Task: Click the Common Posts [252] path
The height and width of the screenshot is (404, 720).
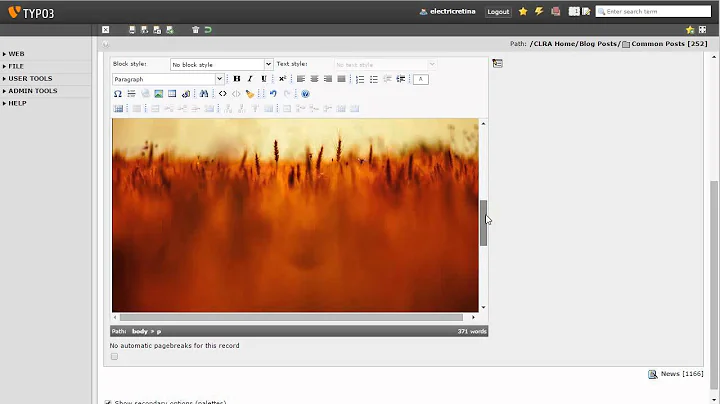Action: click(x=669, y=44)
